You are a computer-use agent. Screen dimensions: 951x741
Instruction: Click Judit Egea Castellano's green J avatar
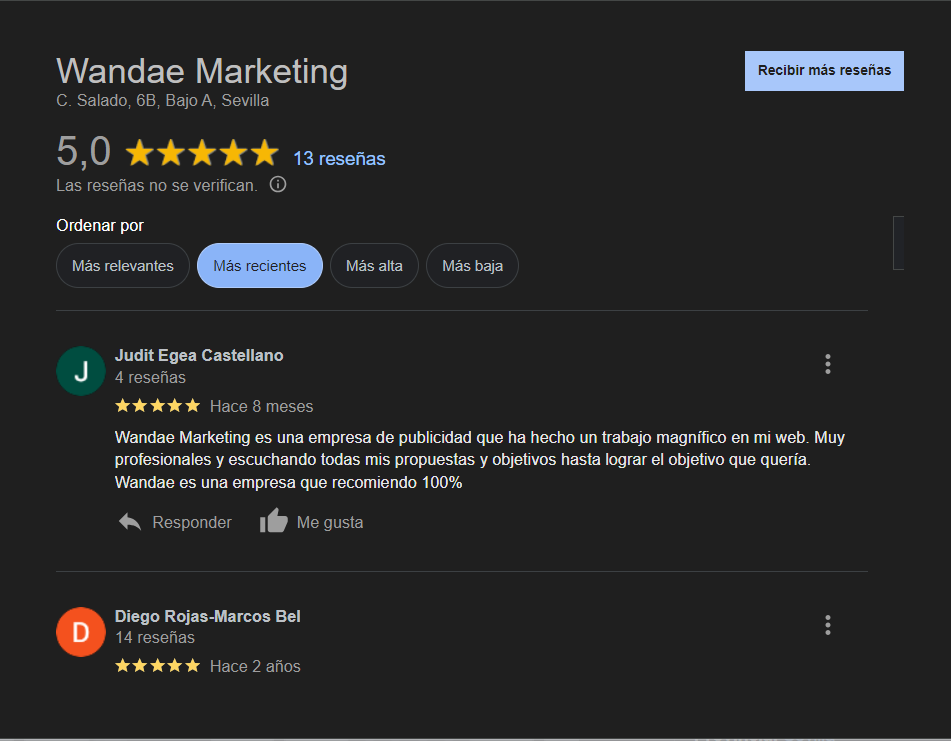pyautogui.click(x=81, y=371)
